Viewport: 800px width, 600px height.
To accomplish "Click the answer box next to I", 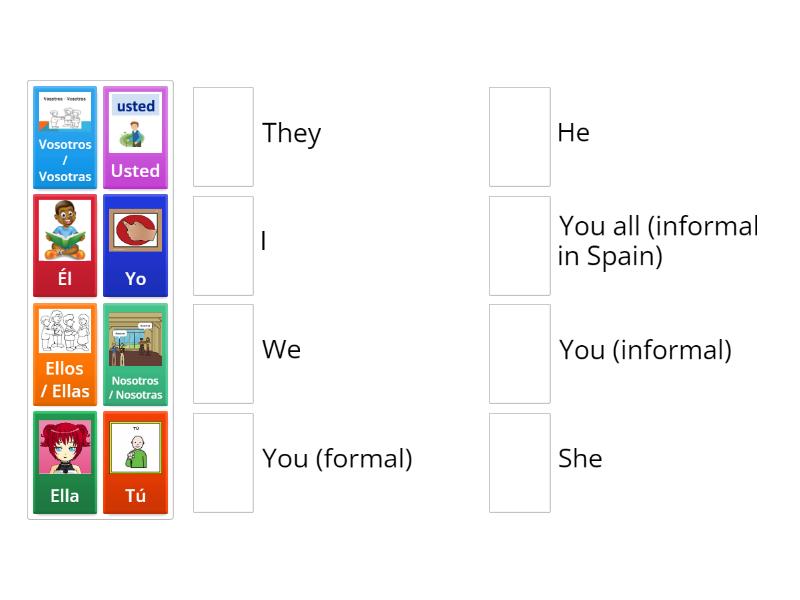I will click(222, 245).
